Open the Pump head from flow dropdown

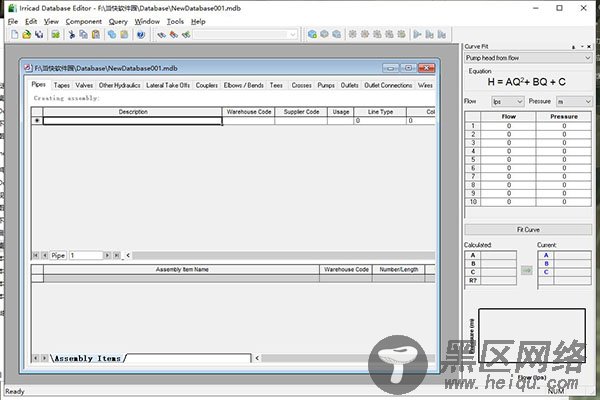[x=587, y=58]
